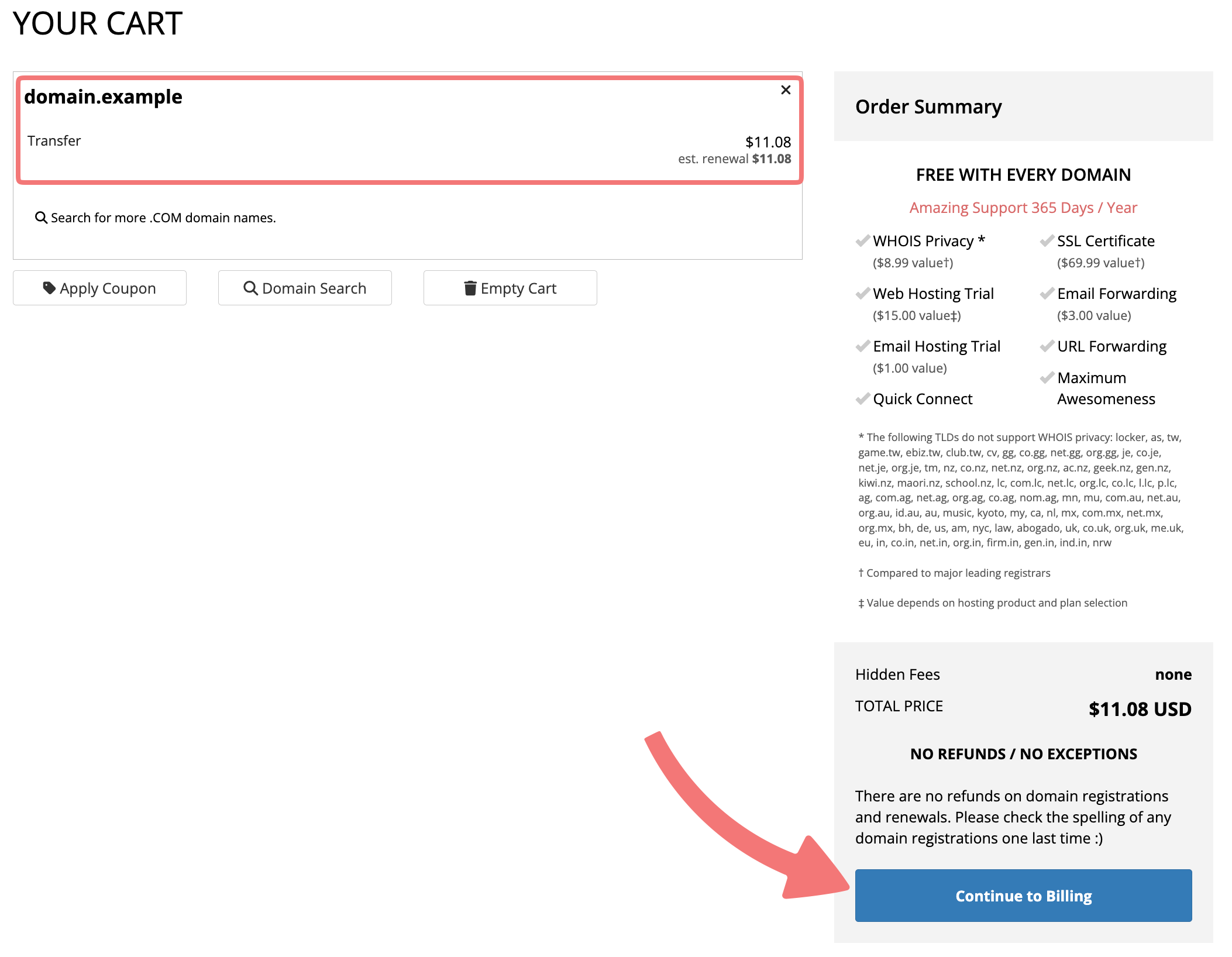The height and width of the screenshot is (957, 1232).
Task: Click checkmark next to Quick Connect
Action: click(x=862, y=399)
